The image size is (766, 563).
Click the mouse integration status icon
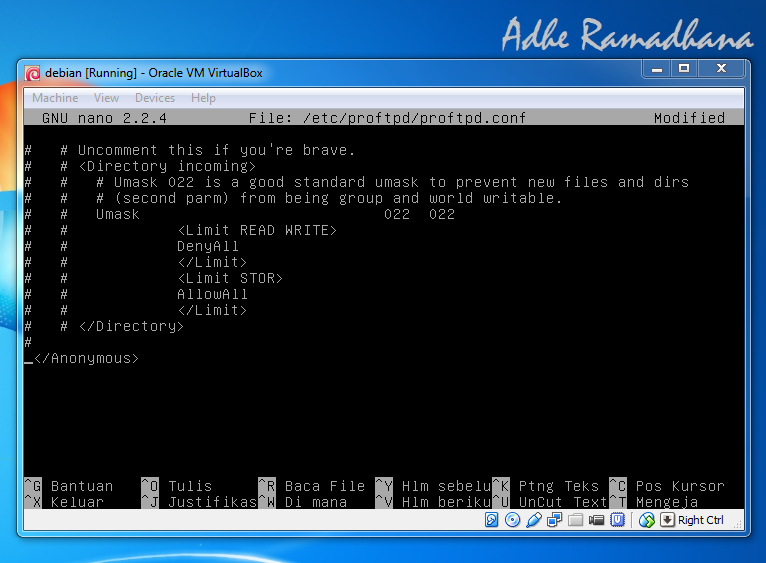pos(647,520)
